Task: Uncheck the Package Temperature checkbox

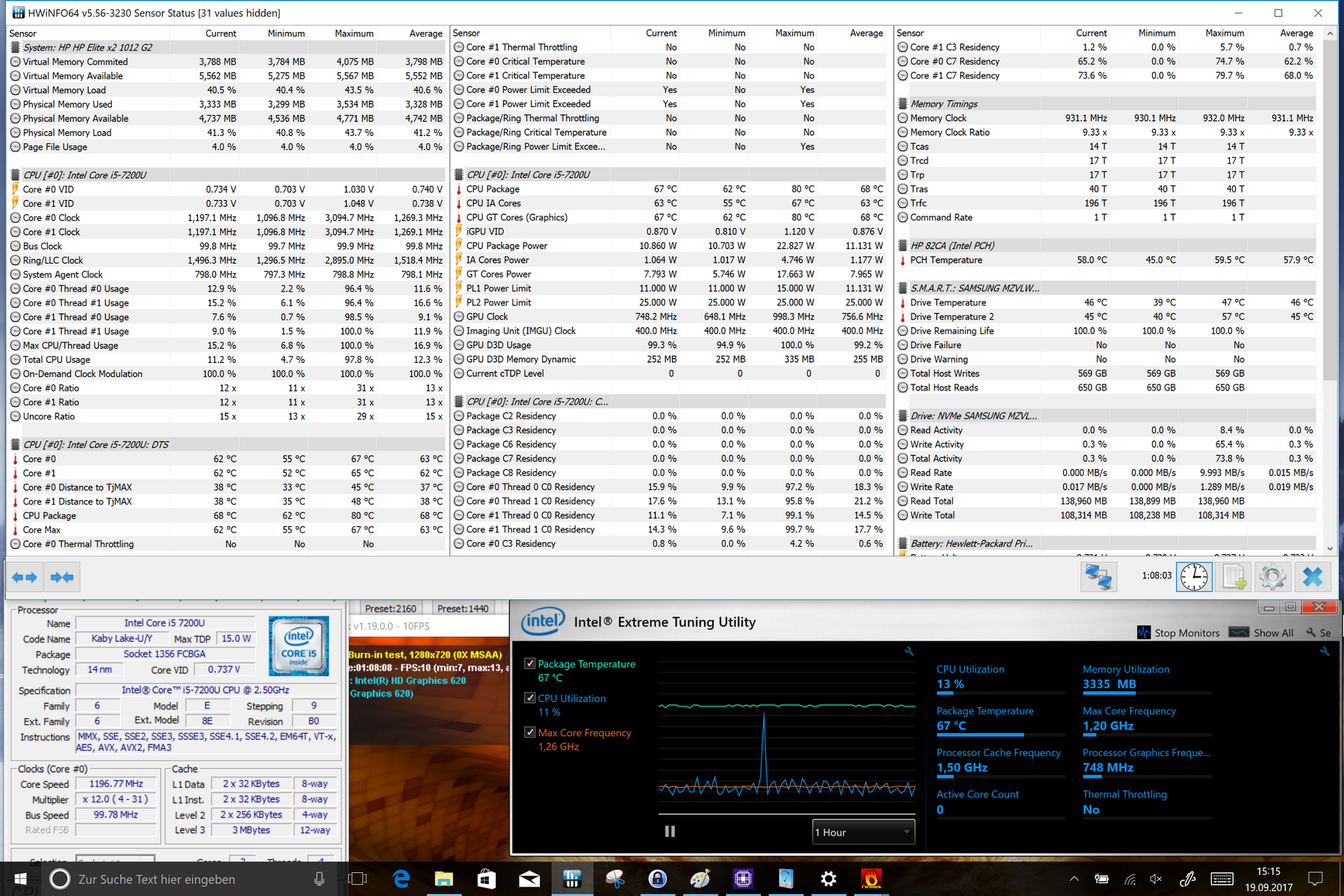Action: point(530,664)
